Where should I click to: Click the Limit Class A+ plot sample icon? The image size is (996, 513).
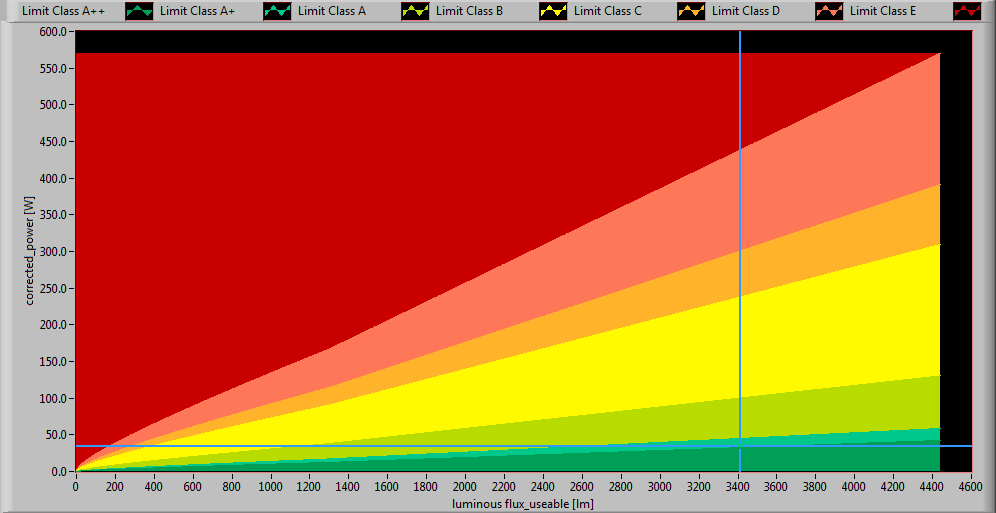coord(278,11)
